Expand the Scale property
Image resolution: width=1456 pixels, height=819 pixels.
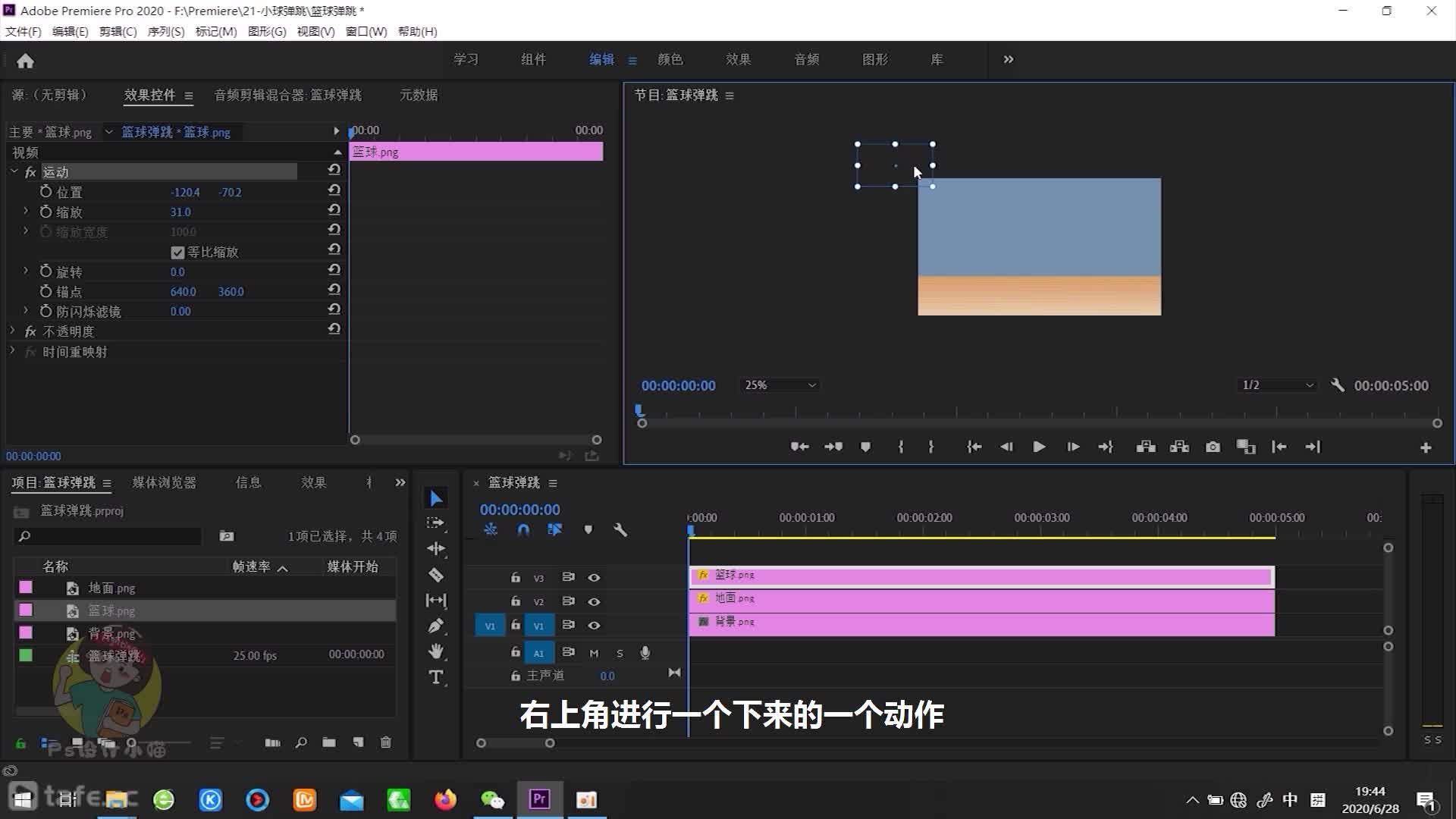click(x=26, y=211)
